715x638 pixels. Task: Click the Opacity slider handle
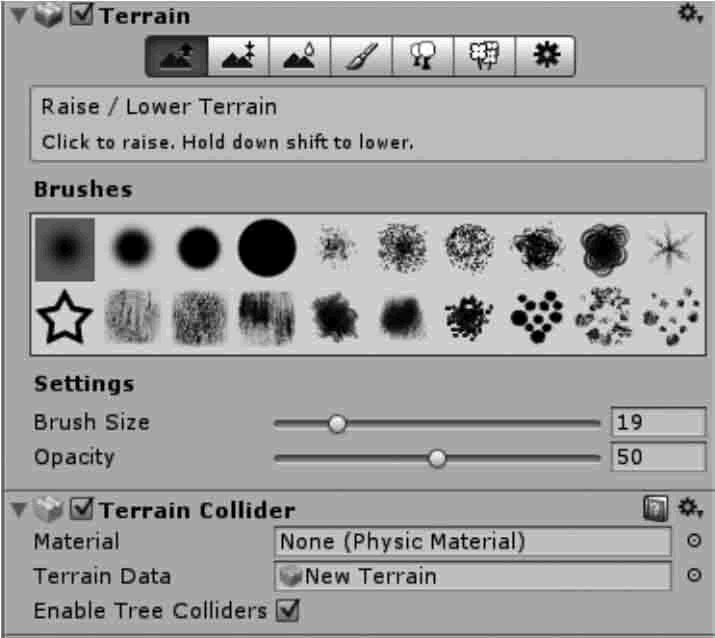437,459
